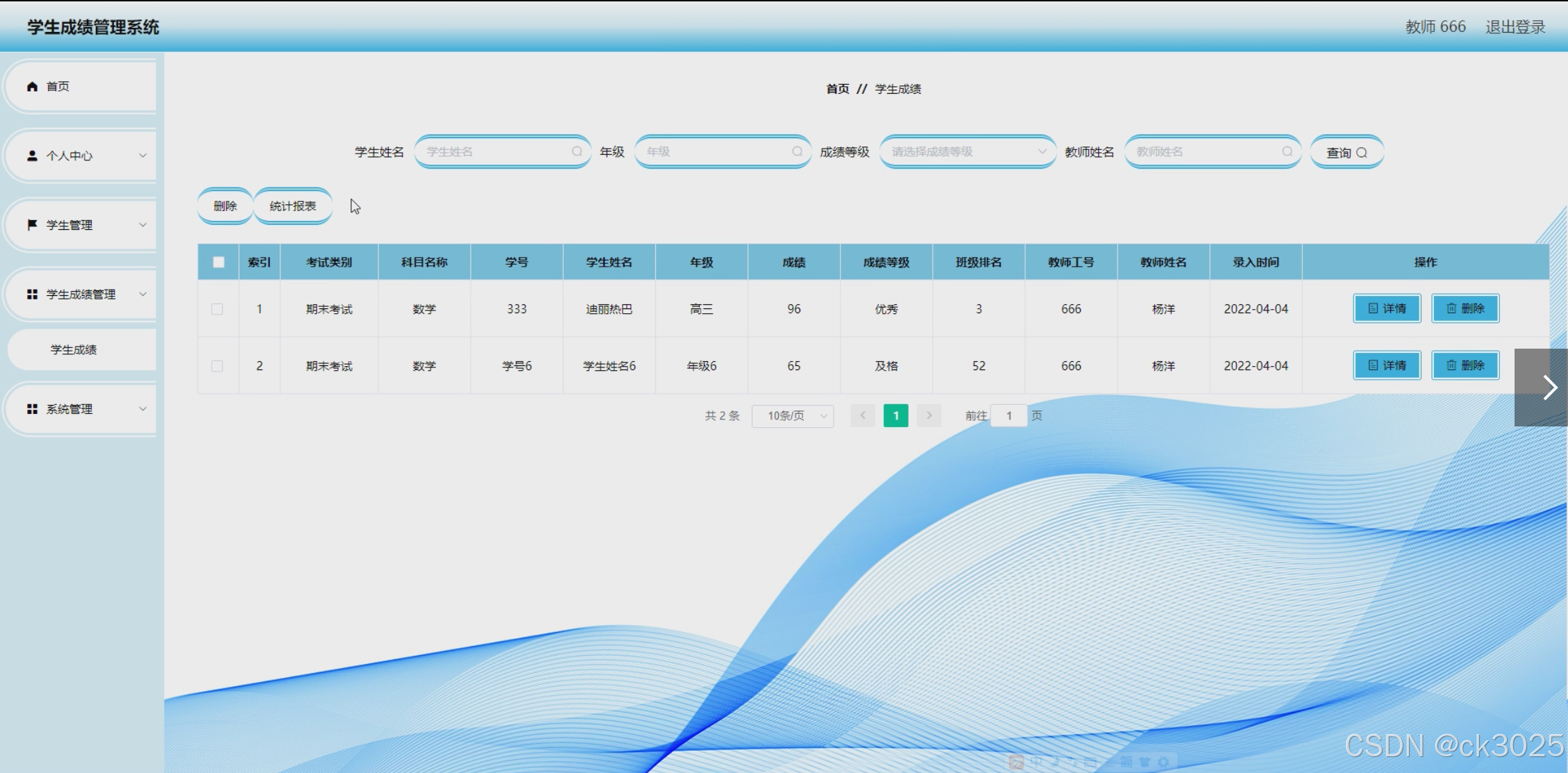This screenshot has width=1568, height=773.
Task: Click the 前往 page number input
Action: tap(1009, 415)
